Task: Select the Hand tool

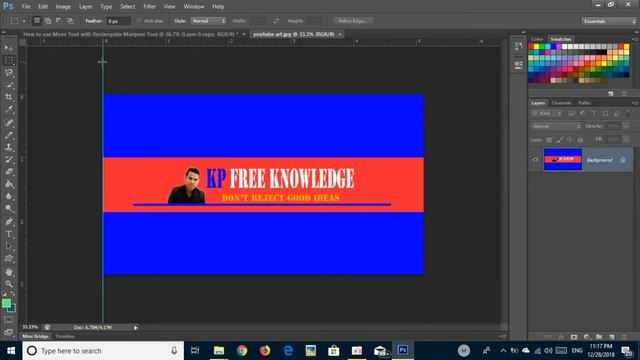Action: coord(9,272)
